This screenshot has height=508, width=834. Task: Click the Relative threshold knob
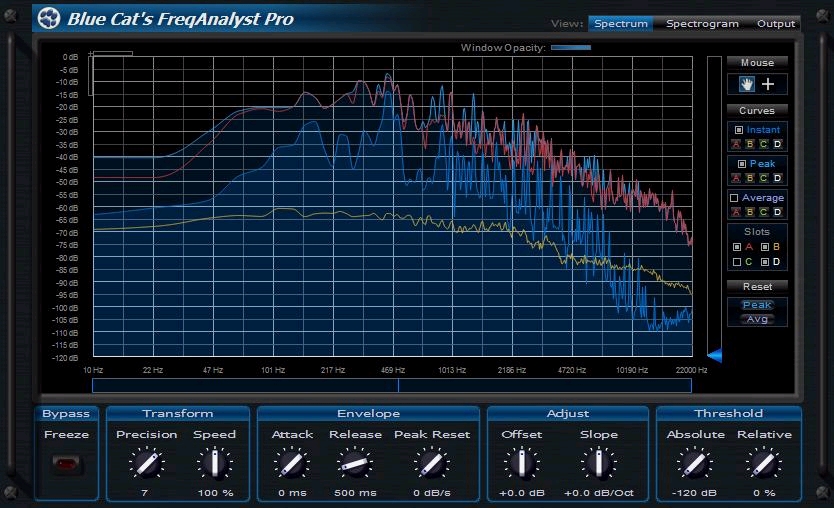(x=763, y=463)
